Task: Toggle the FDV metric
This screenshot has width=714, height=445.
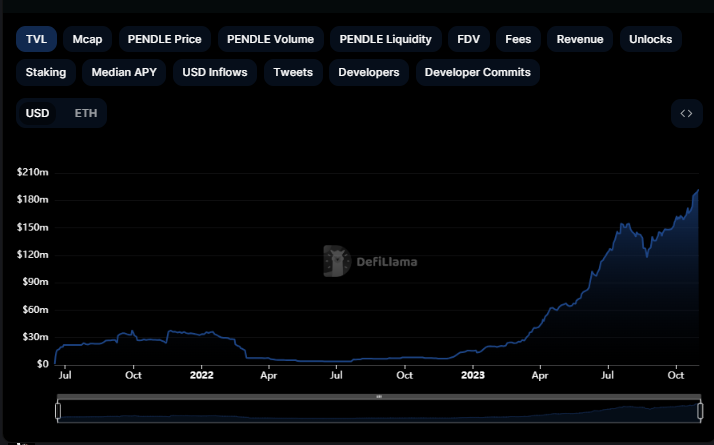Action: pos(469,39)
